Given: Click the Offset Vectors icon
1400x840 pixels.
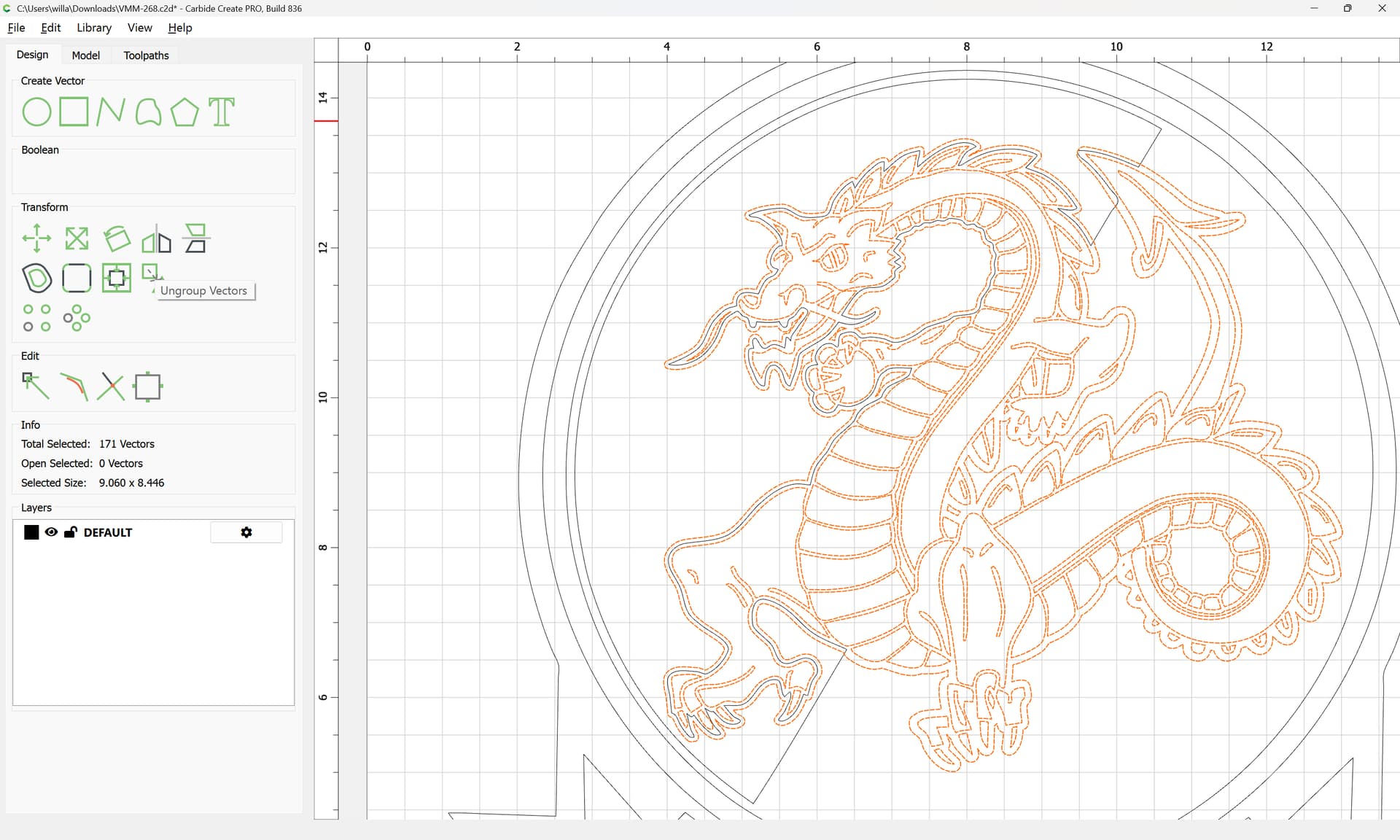Looking at the screenshot, I should (36, 278).
